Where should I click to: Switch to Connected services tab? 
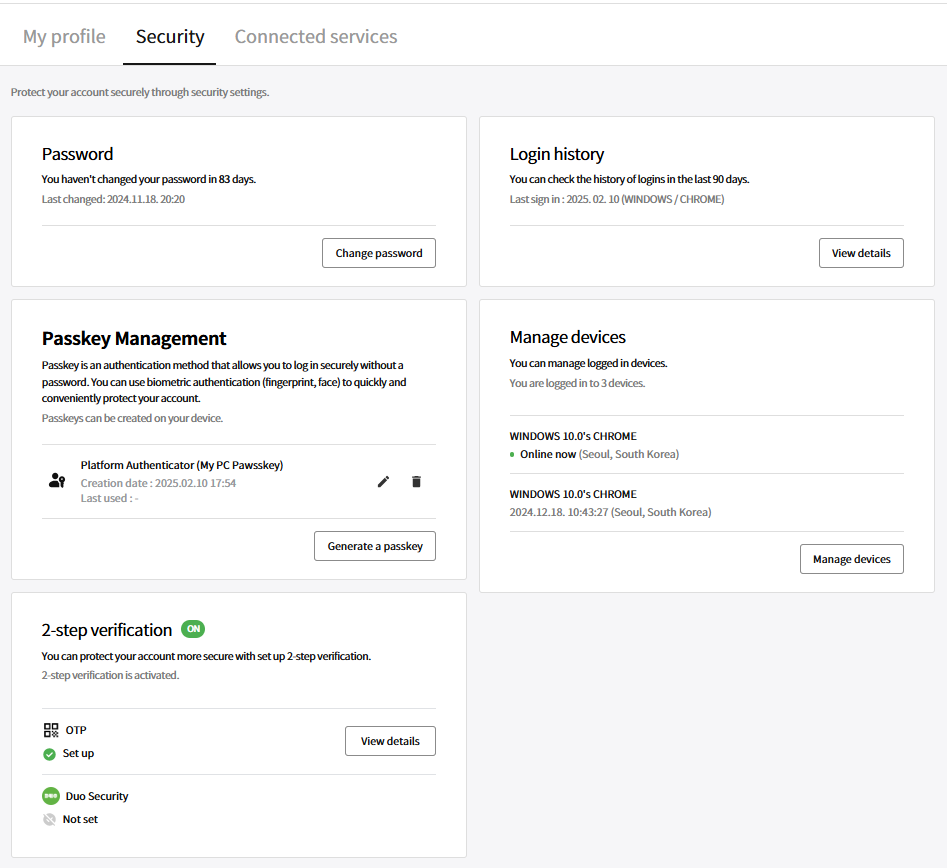[316, 36]
